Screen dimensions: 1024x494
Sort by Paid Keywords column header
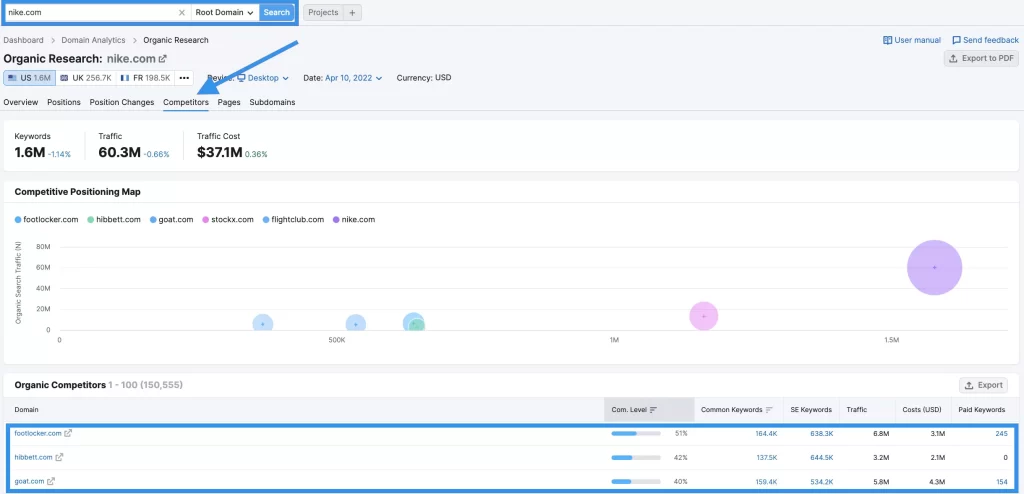(982, 410)
